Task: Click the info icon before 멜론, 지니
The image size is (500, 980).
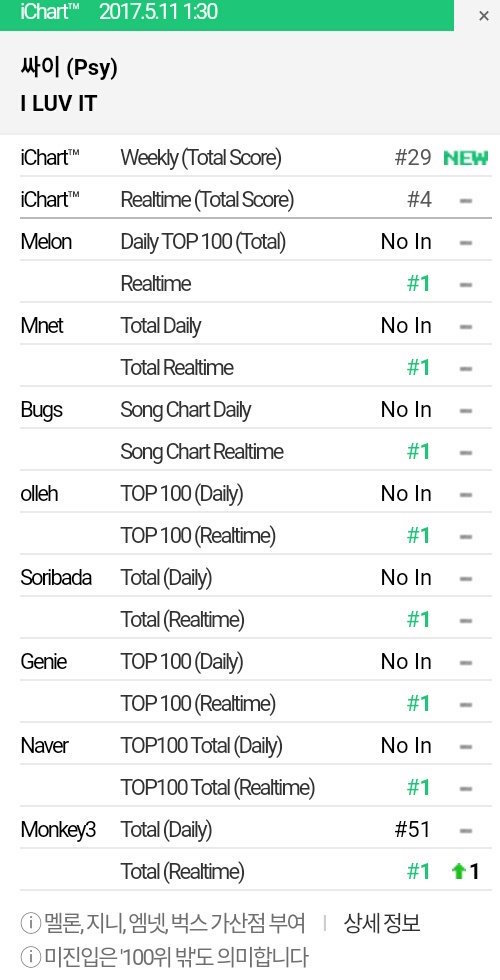Action: (x=28, y=922)
